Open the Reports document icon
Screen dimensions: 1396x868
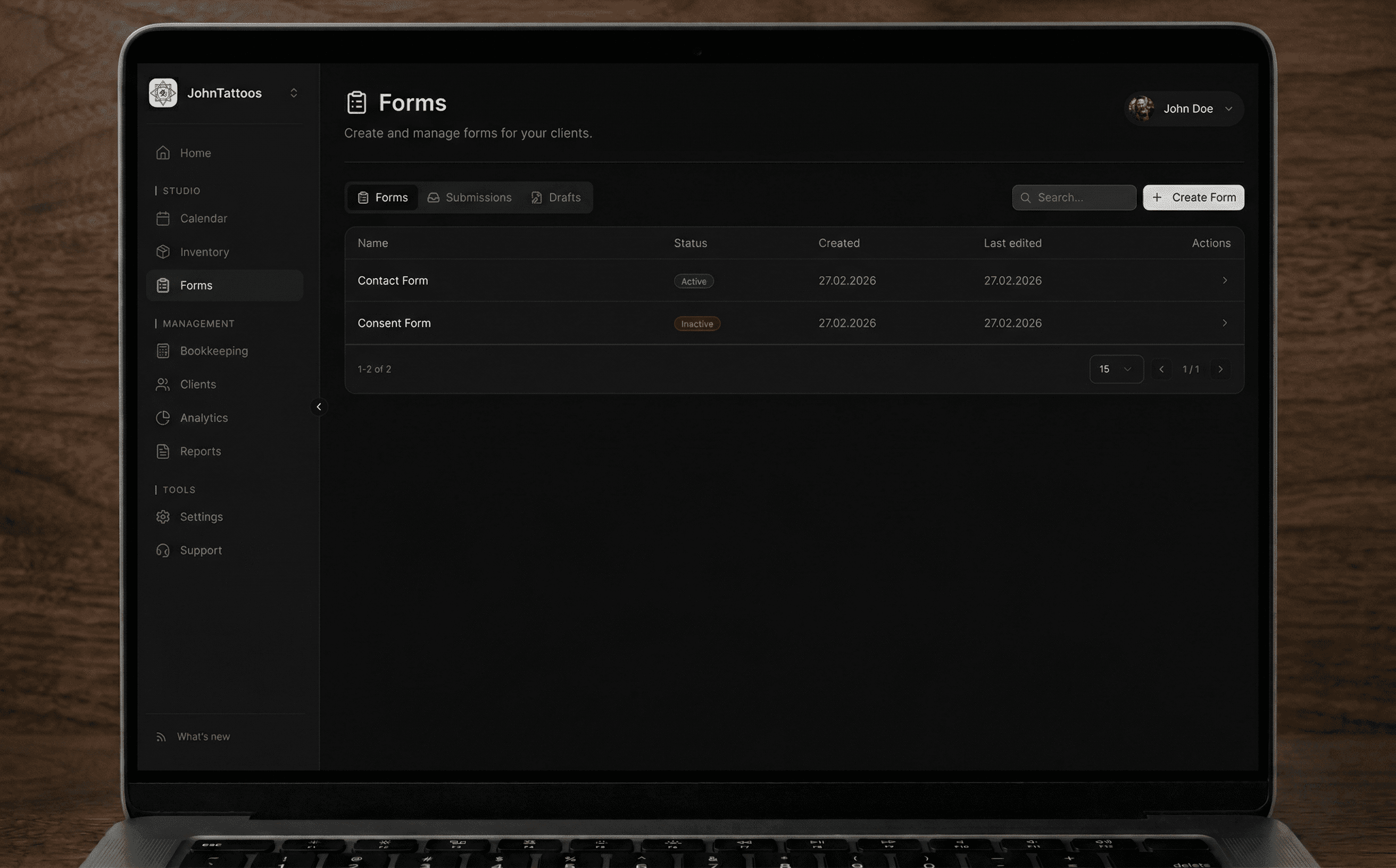[163, 451]
